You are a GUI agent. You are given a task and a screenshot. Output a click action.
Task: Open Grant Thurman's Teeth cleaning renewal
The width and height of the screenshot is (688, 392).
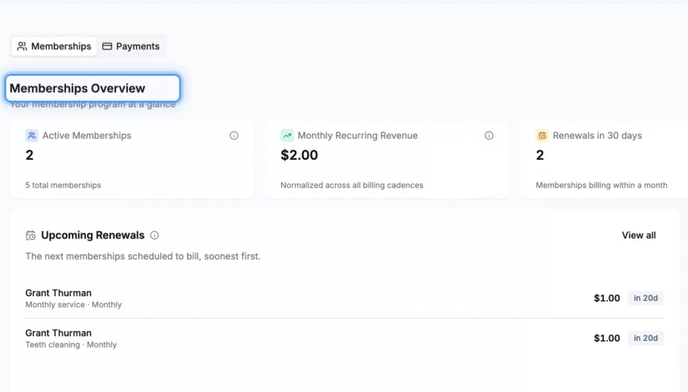click(x=344, y=338)
